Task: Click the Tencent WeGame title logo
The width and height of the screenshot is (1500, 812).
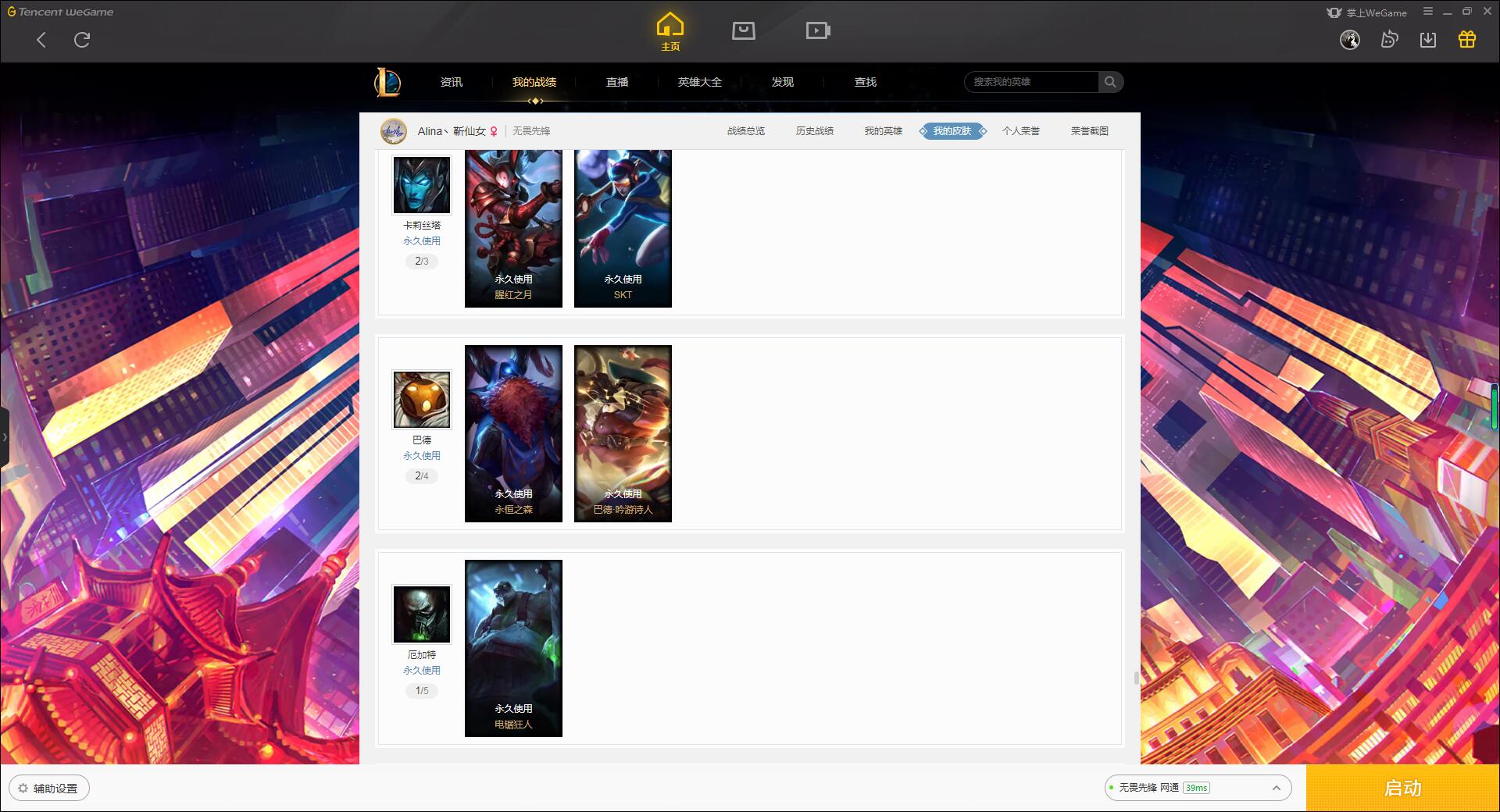Action: (60, 12)
